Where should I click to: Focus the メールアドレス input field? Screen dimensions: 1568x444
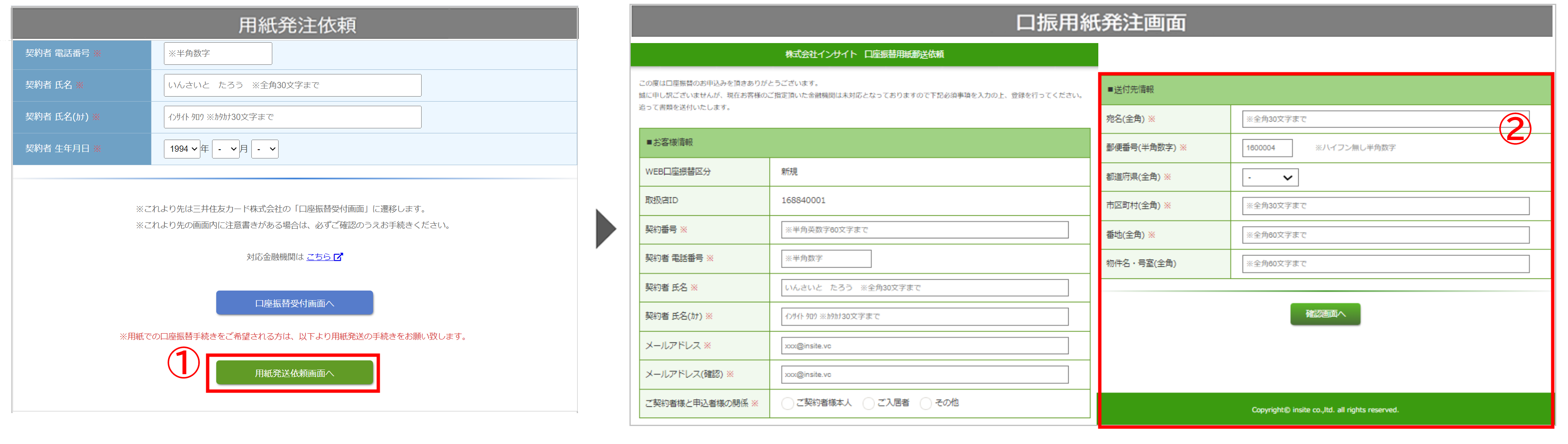coord(924,345)
